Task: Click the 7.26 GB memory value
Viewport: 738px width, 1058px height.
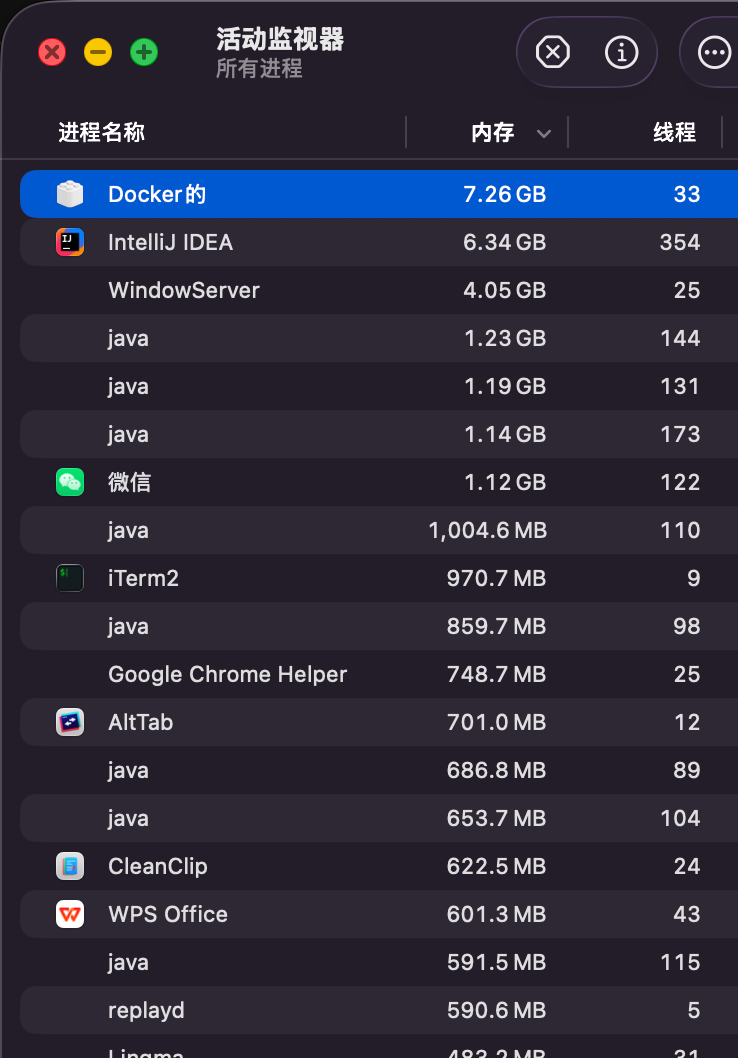Action: point(505,194)
